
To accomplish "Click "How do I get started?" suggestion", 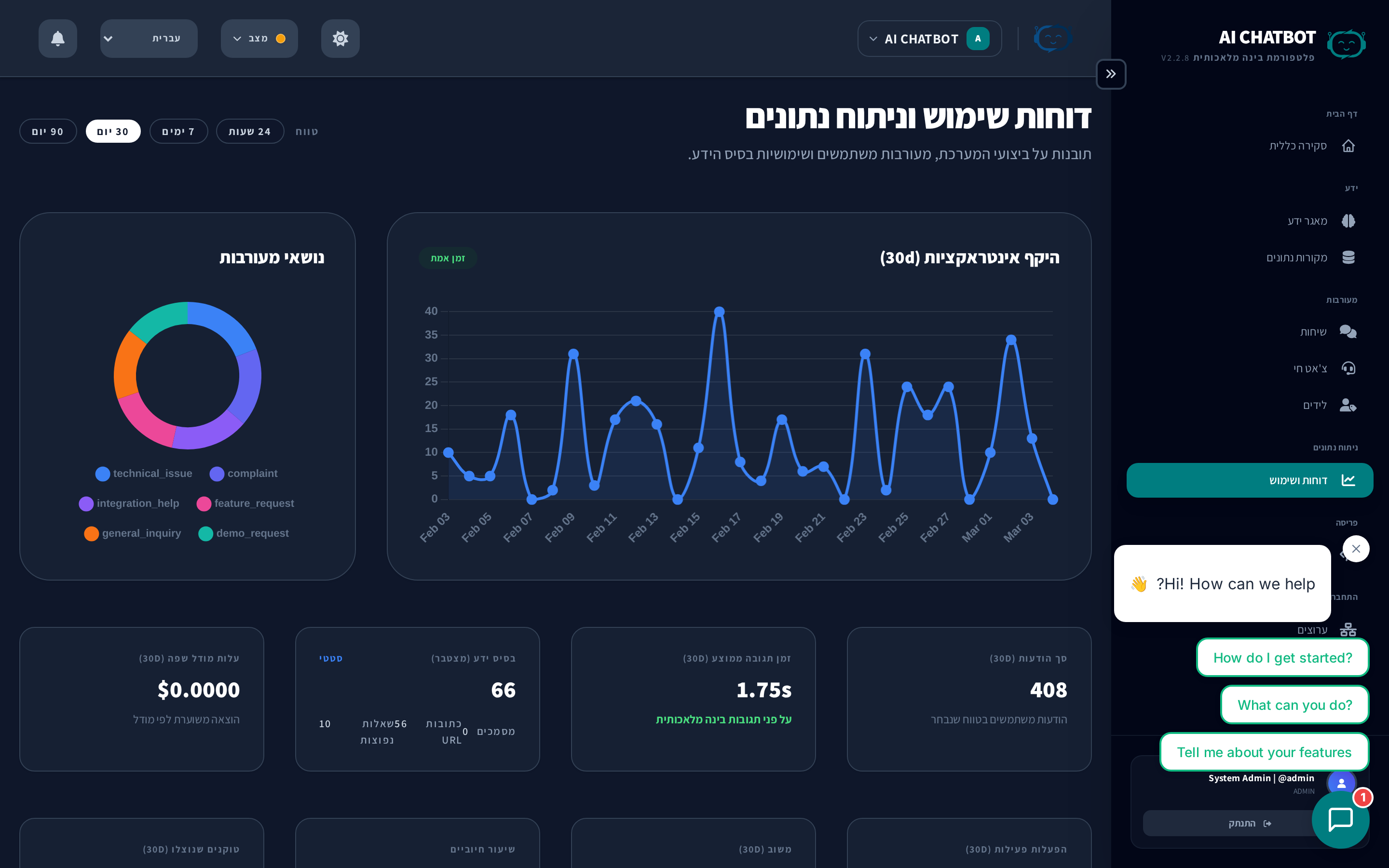I will (1282, 657).
